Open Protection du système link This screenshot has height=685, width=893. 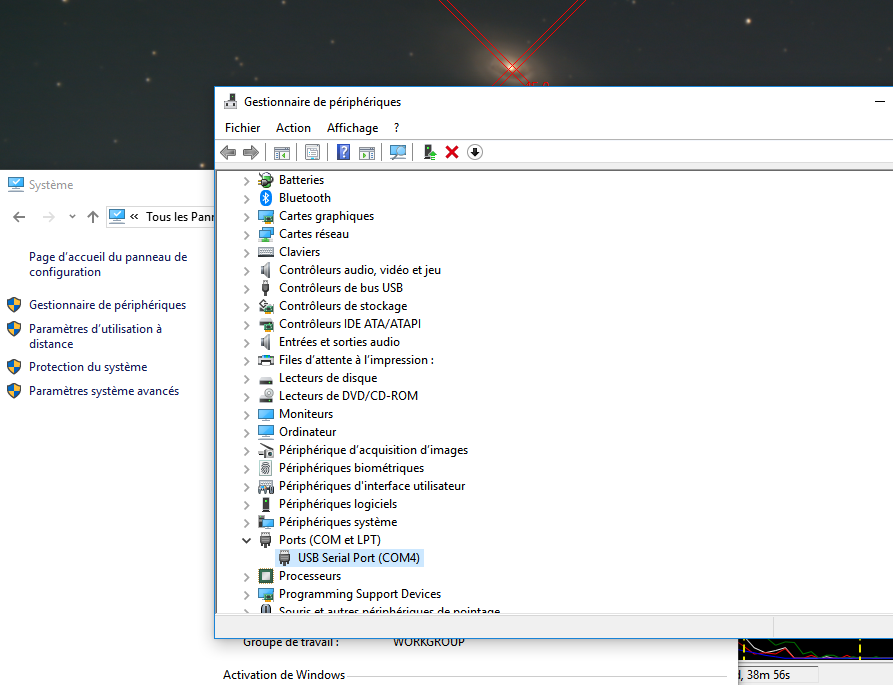88,367
